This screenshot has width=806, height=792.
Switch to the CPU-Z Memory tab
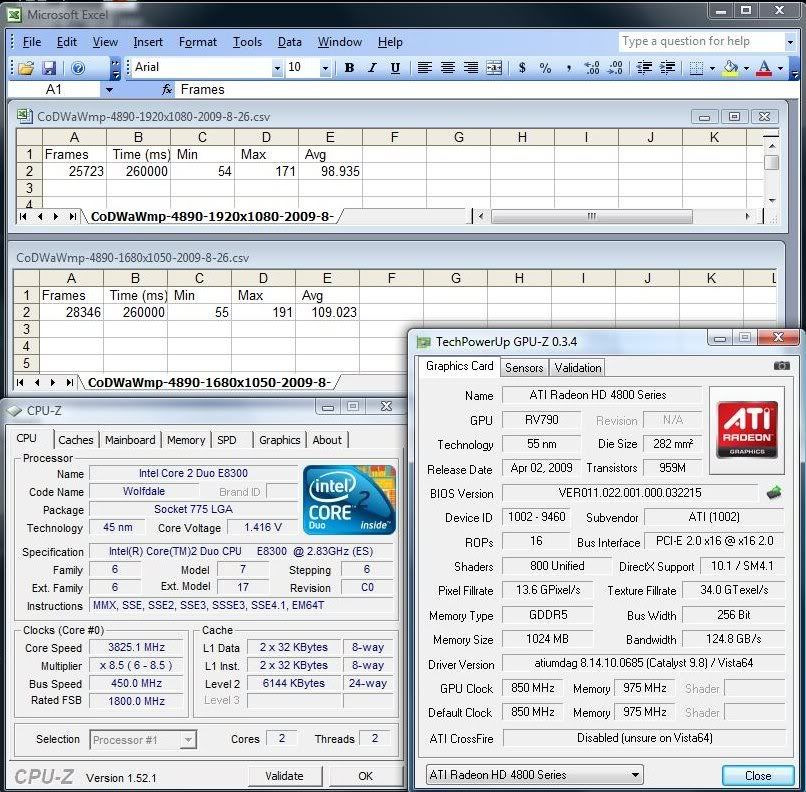tap(186, 440)
